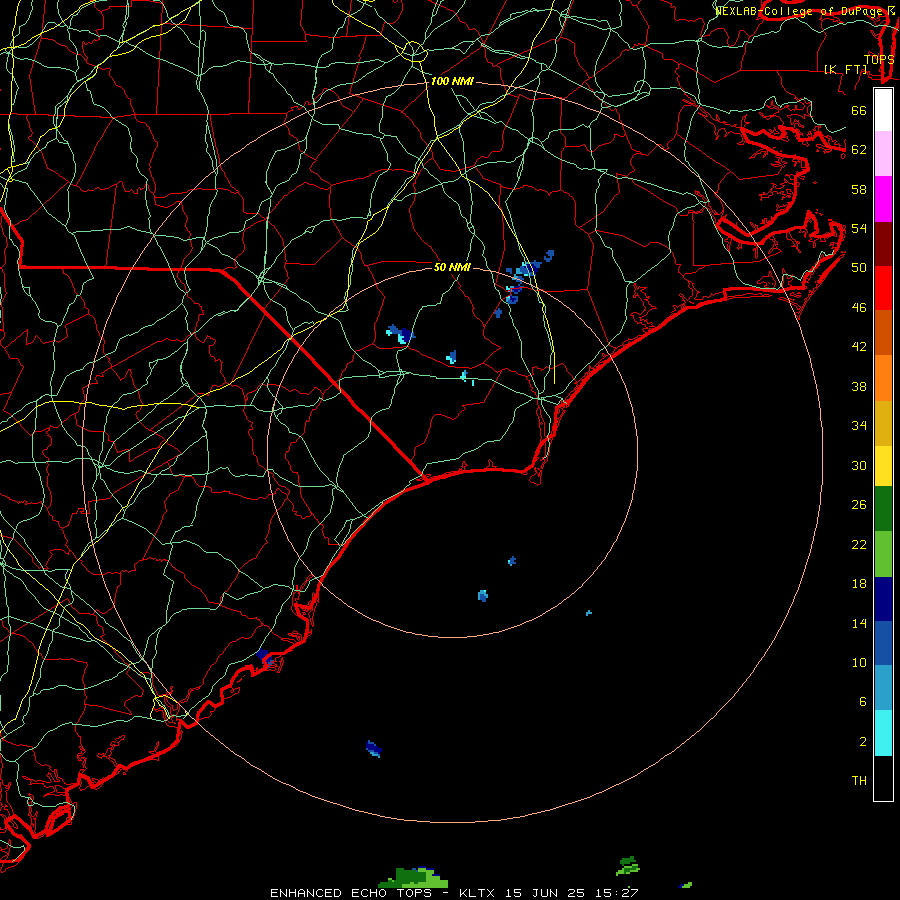The height and width of the screenshot is (900, 900).
Task: Click the "14" legend value
Action: pos(859,623)
